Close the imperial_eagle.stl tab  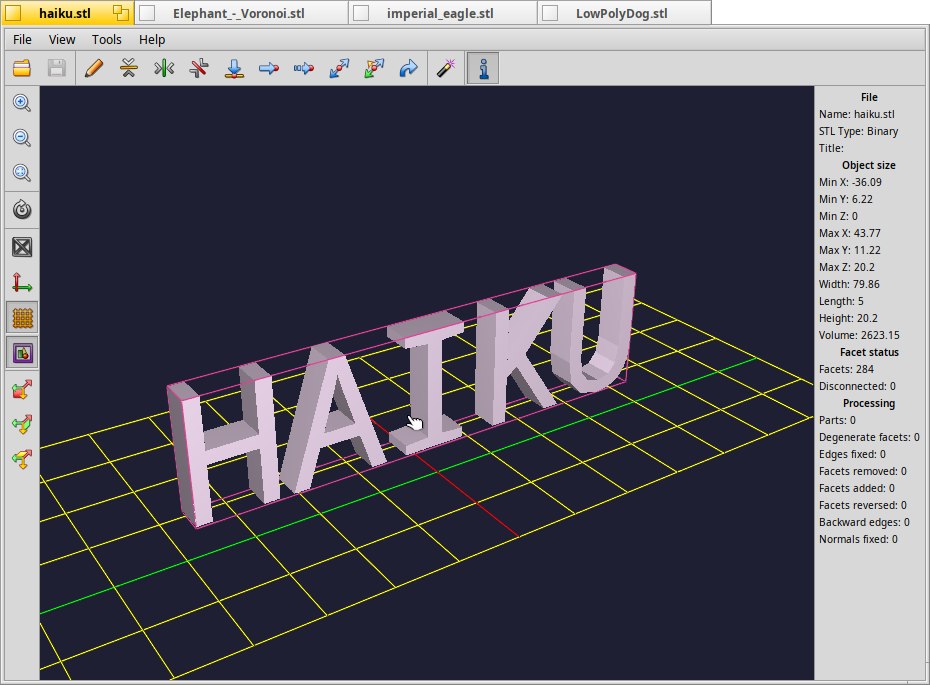[x=361, y=13]
